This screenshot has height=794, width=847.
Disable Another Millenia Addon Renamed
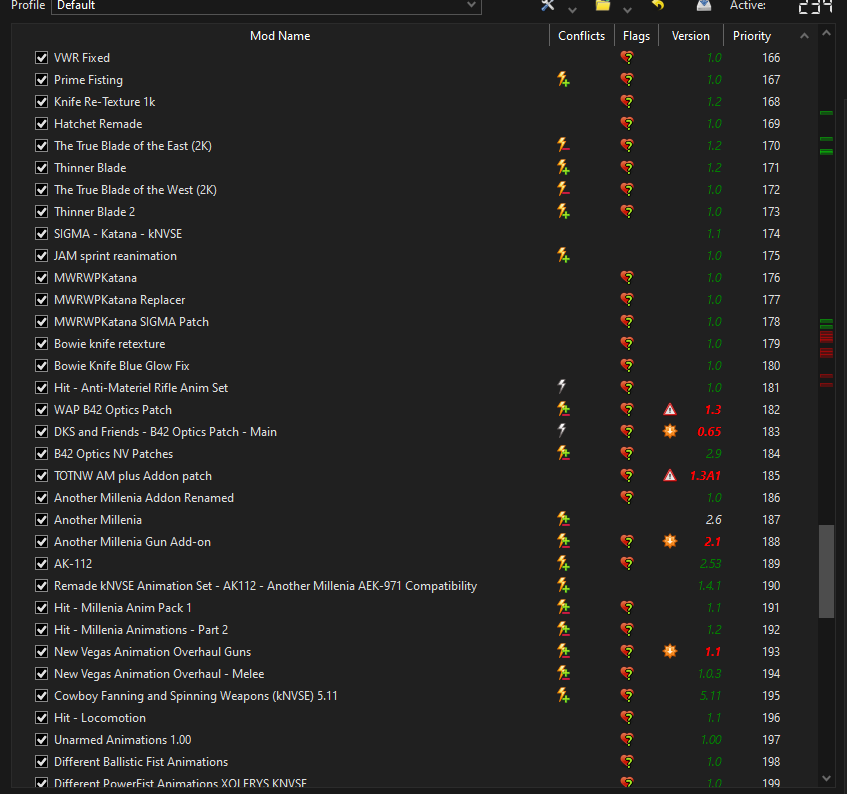point(42,497)
